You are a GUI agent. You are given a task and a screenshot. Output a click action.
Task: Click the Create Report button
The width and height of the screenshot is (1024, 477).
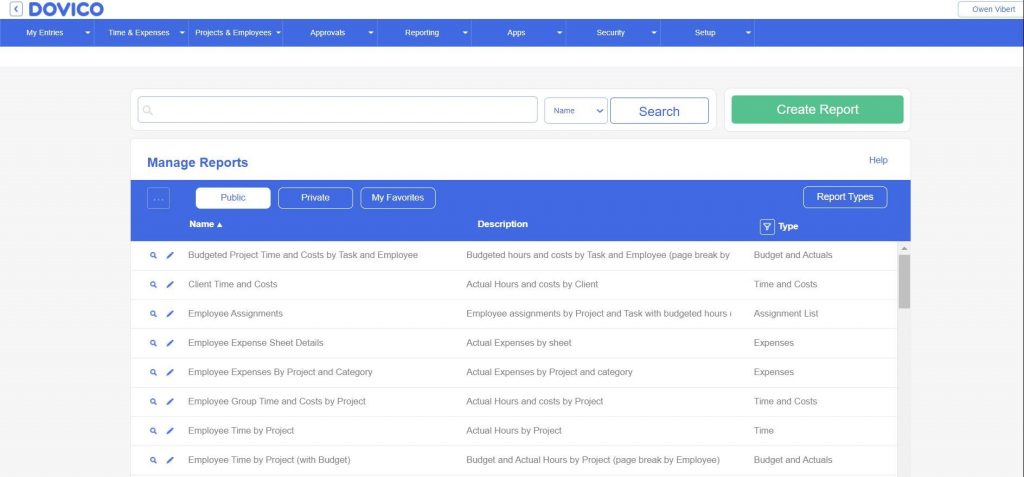coord(817,109)
